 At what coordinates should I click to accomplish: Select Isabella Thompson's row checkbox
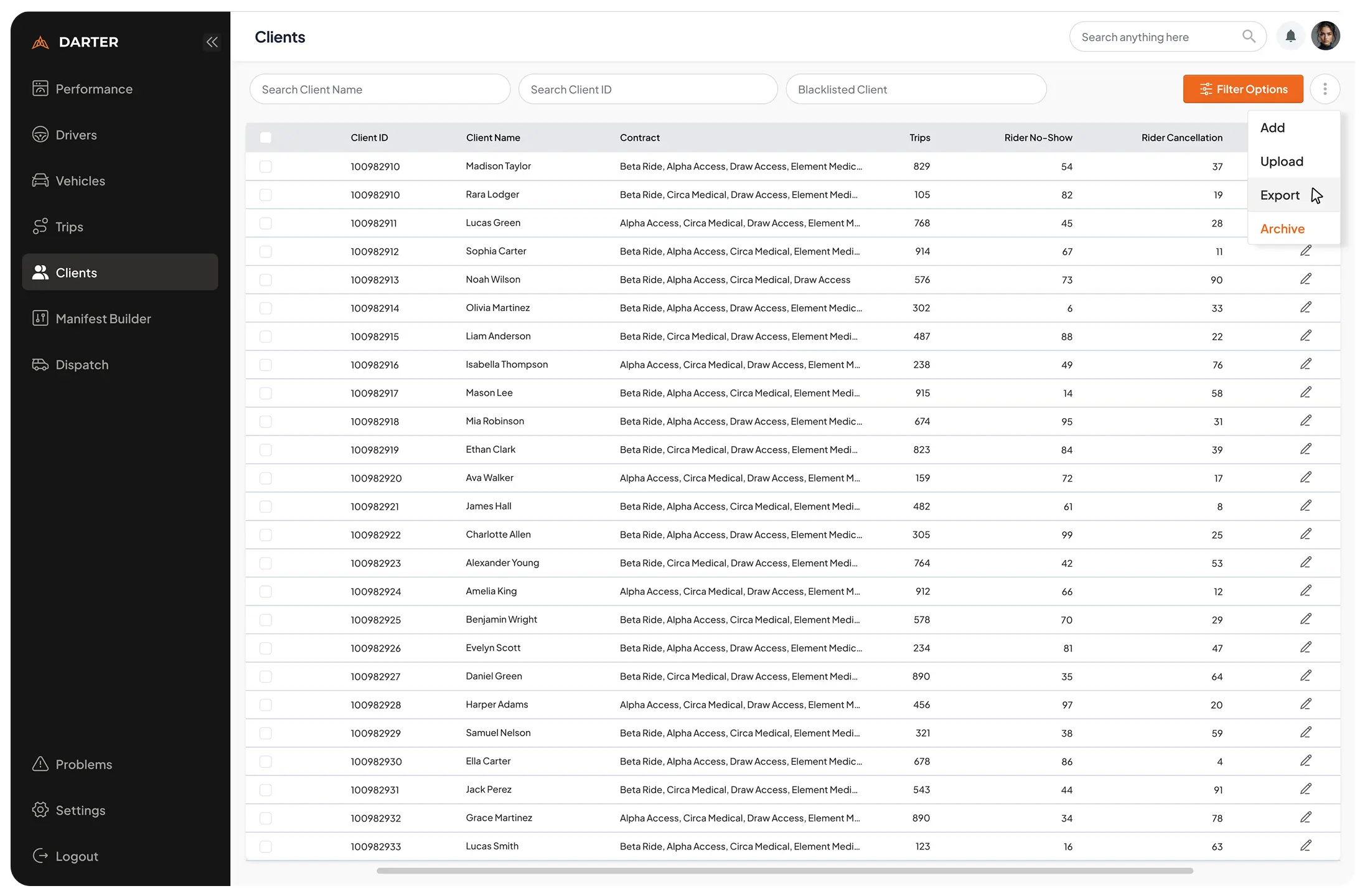pos(266,365)
